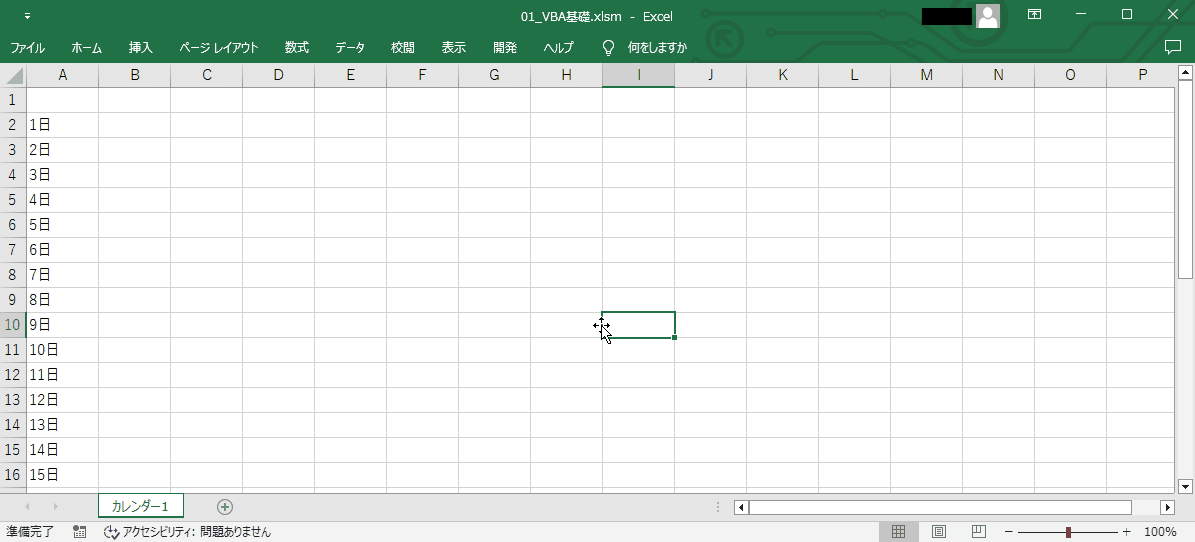Click previous sheet navigation arrow
Screen dimensions: 1195x542
point(28,507)
